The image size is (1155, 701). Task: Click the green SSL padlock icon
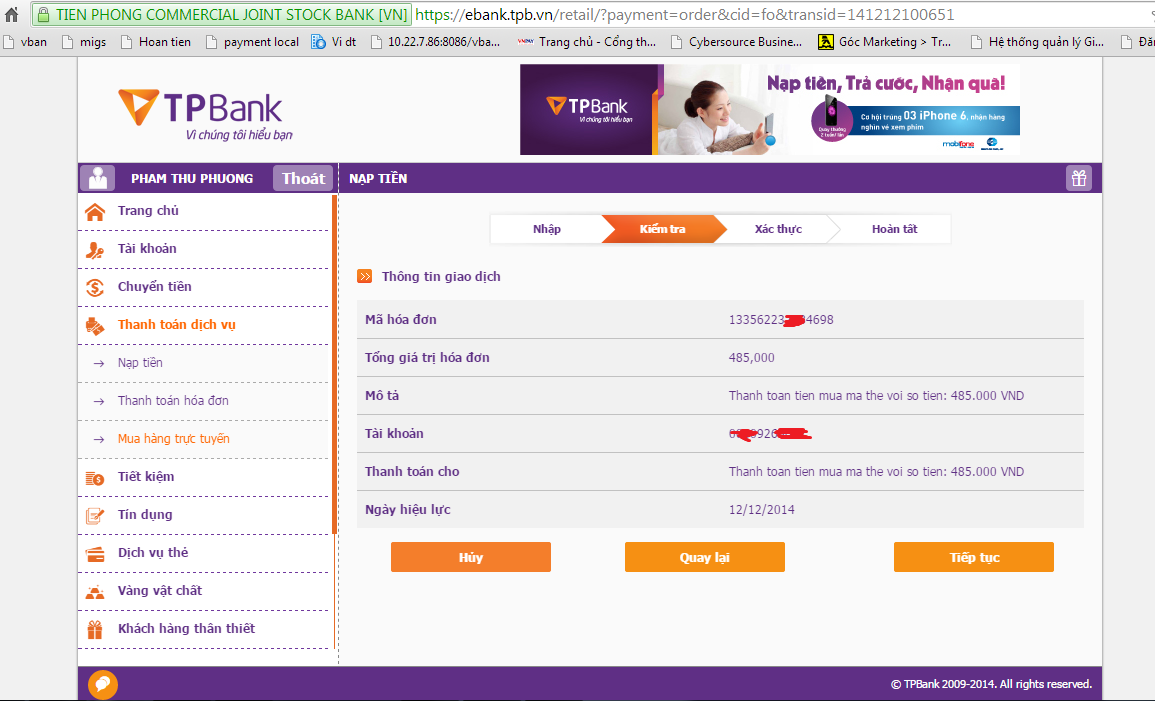tap(43, 15)
